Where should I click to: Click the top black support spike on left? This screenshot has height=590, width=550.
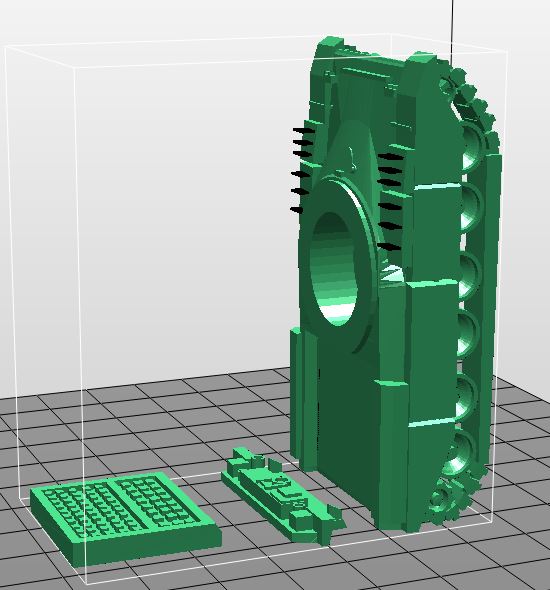tap(304, 130)
